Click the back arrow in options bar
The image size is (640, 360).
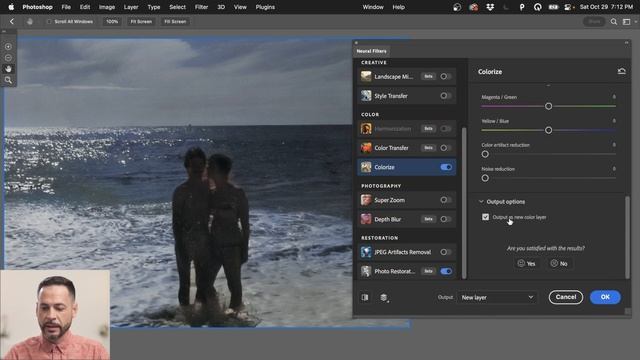[11, 22]
